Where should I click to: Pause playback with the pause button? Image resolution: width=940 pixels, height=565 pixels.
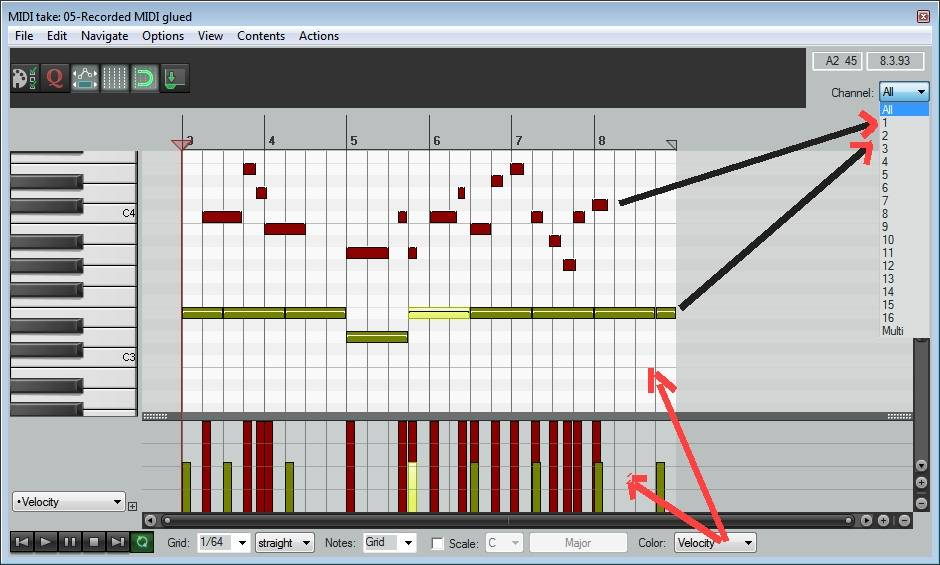[x=70, y=542]
